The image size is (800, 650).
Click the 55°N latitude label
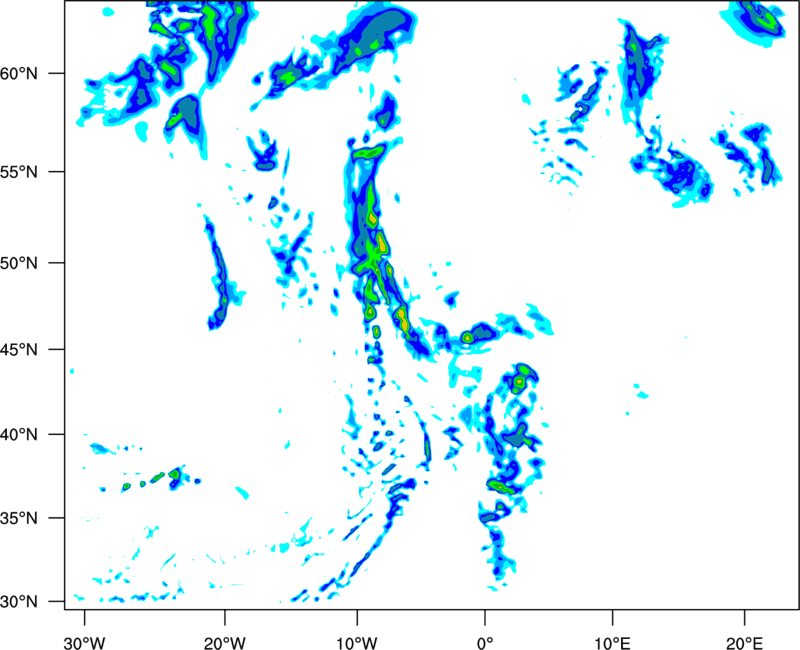click(19, 172)
